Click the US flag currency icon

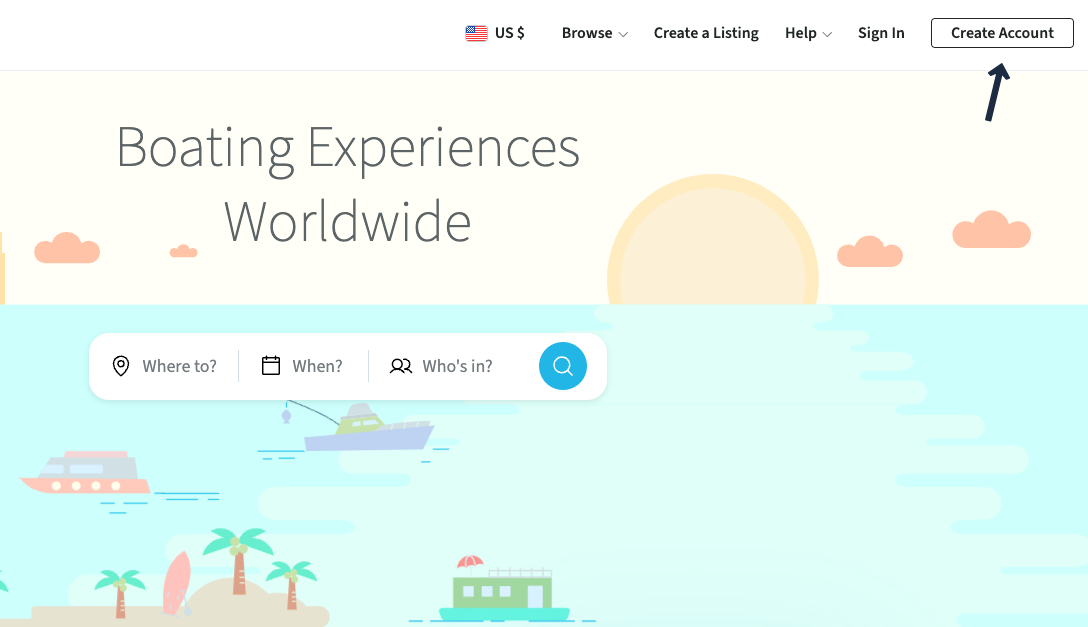point(476,33)
